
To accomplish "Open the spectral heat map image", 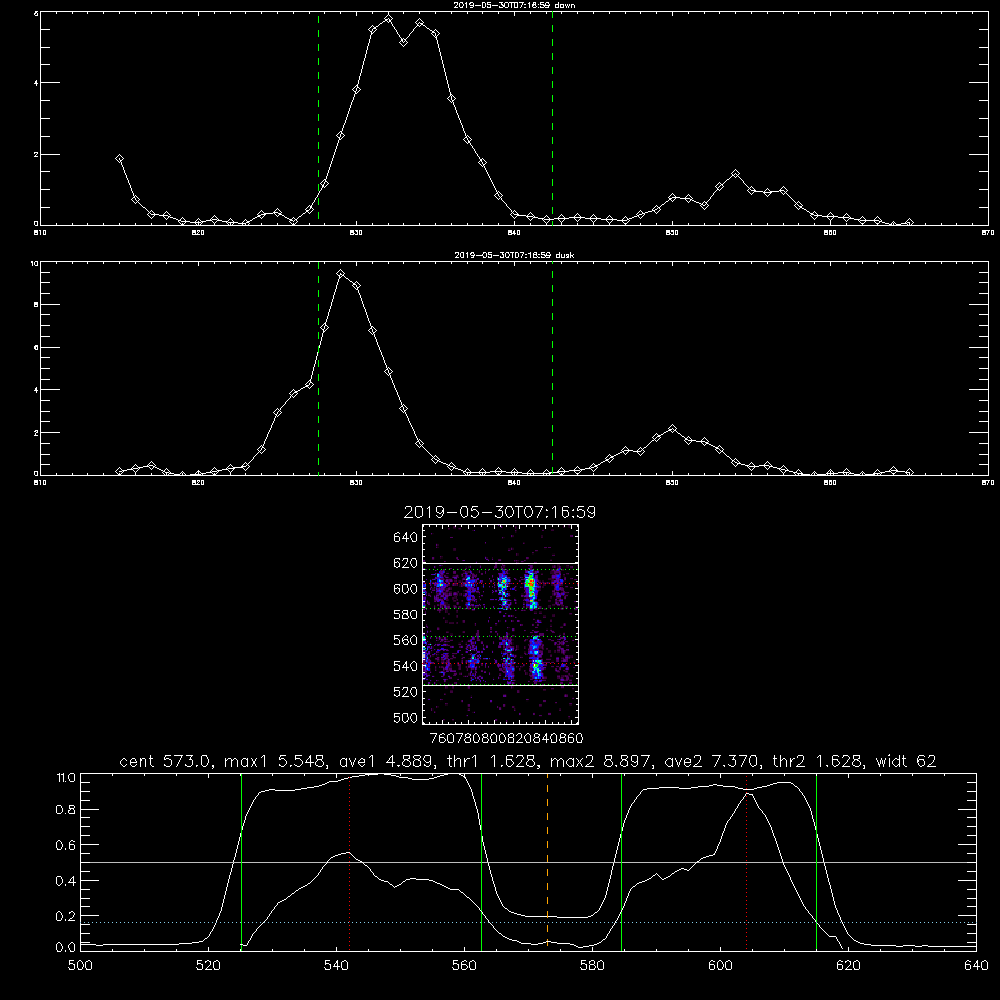I will click(x=501, y=624).
